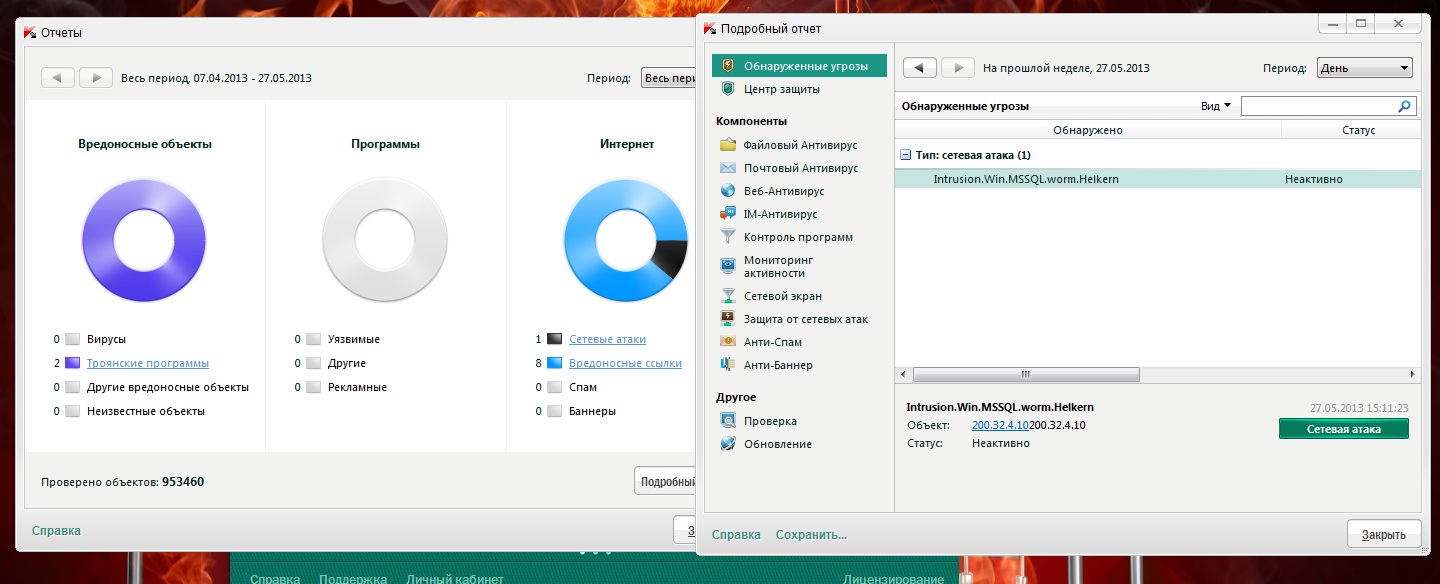This screenshot has width=1440, height=584.
Task: Click Обновление globe icon
Action: tap(728, 444)
